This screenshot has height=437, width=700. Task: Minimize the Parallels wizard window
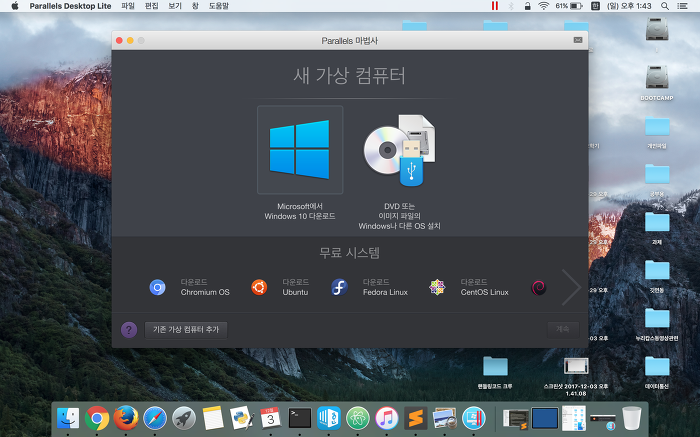coord(130,41)
